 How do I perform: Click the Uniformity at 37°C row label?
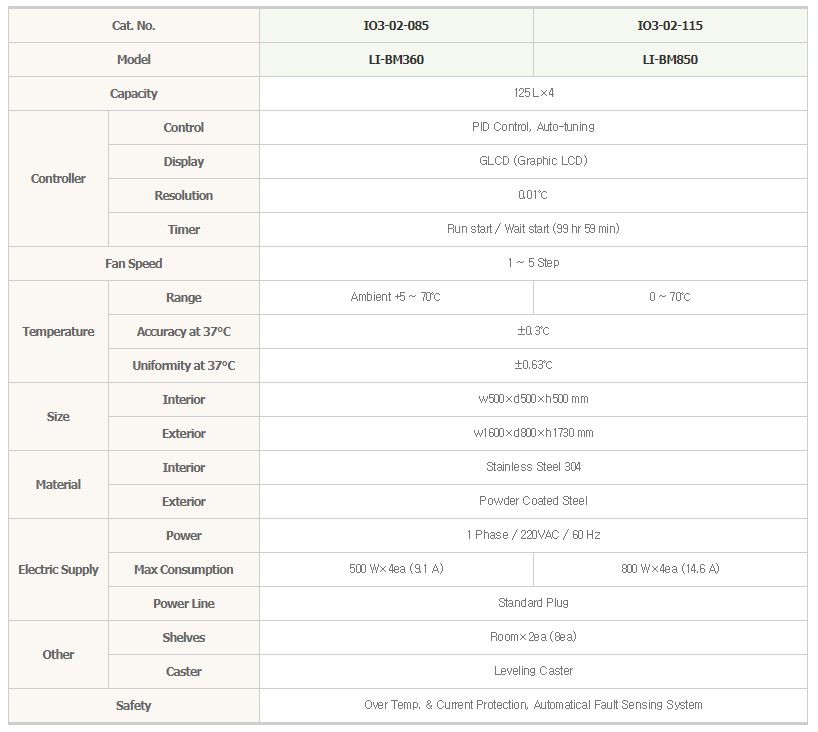[x=184, y=365]
